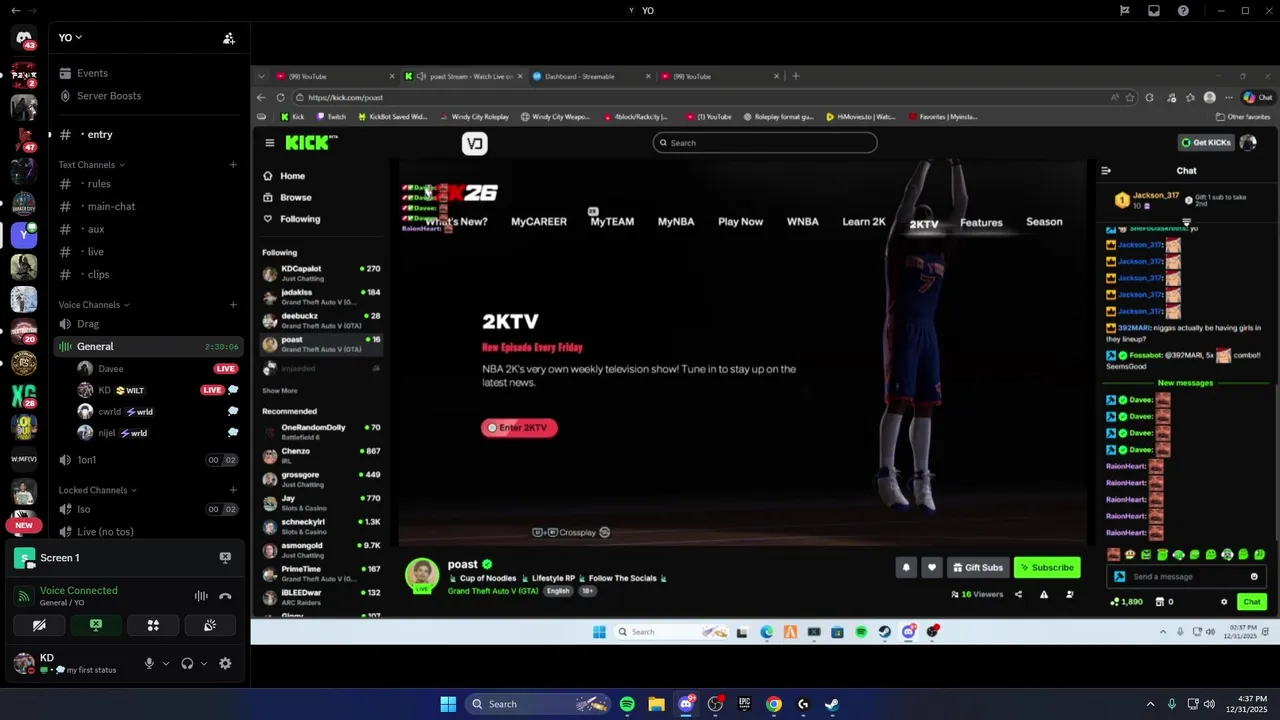The image size is (1280, 720).
Task: Collapse the Locked Channels category
Action: pos(98,490)
